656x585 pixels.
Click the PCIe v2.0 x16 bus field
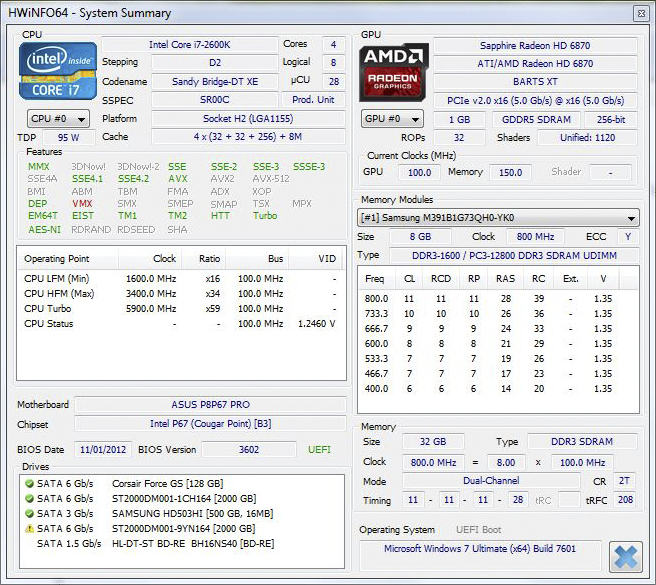[x=535, y=101]
